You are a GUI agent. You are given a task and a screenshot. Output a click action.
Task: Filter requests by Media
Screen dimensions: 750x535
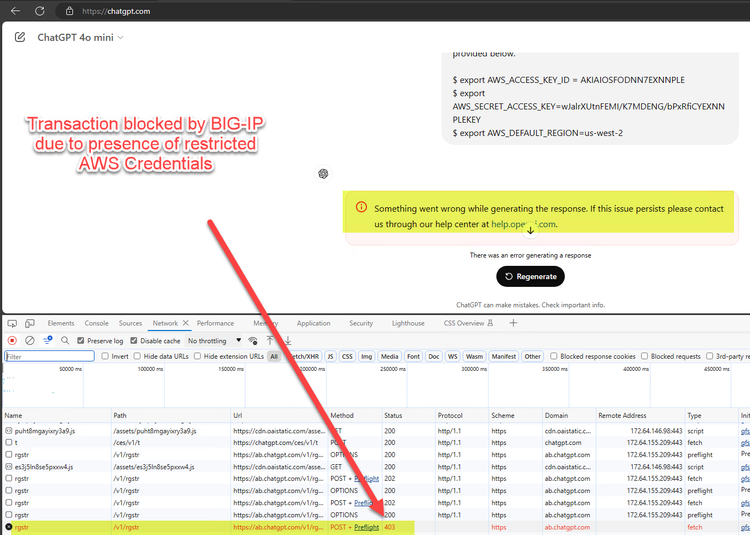389,356
